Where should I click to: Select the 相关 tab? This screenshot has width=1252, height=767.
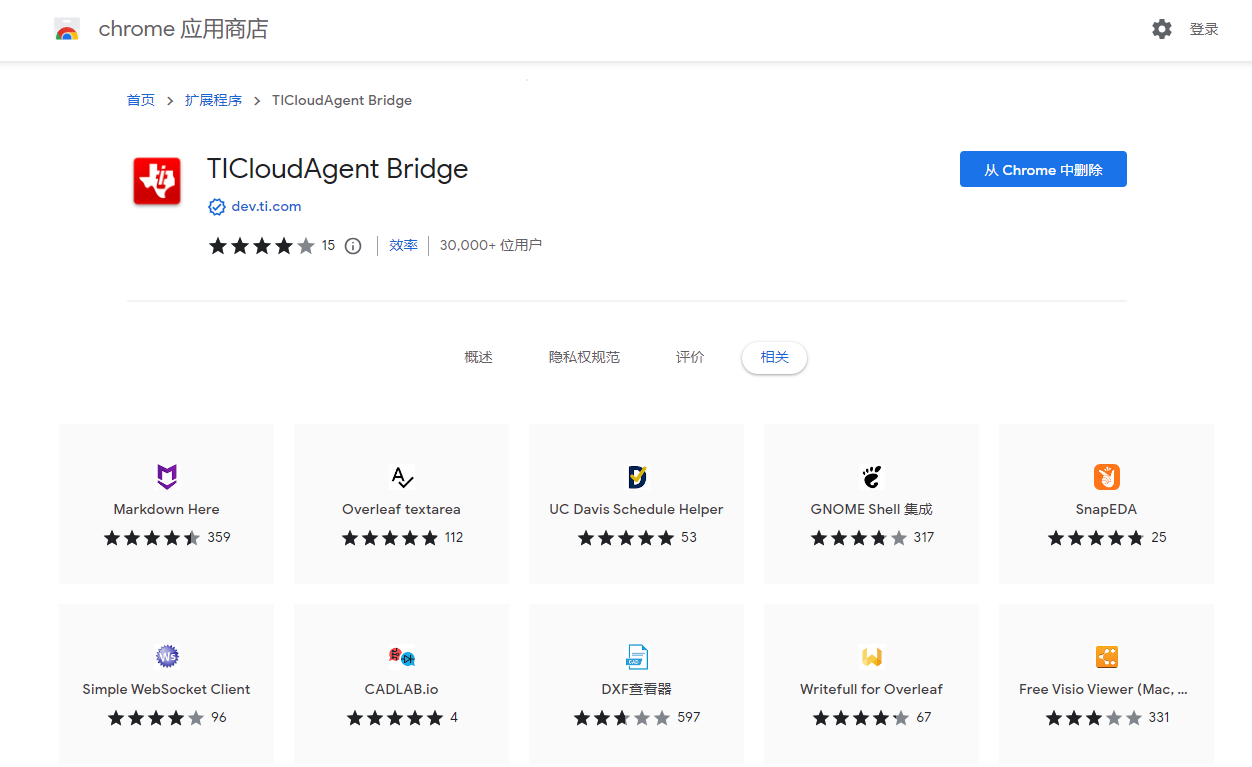click(x=774, y=357)
